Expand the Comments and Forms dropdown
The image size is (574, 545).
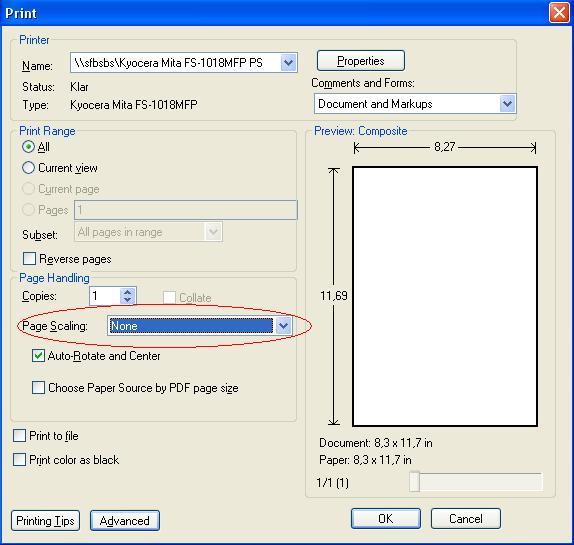[507, 104]
